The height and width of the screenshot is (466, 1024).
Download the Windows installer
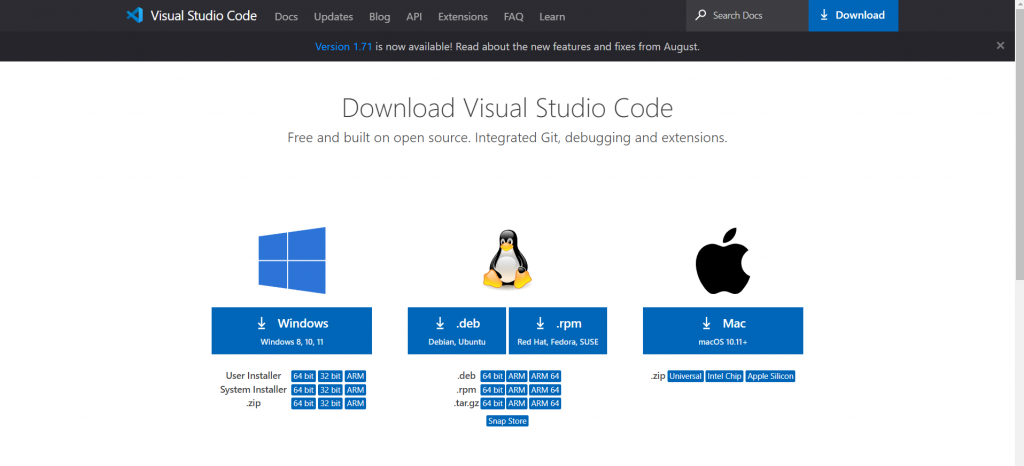(x=292, y=331)
